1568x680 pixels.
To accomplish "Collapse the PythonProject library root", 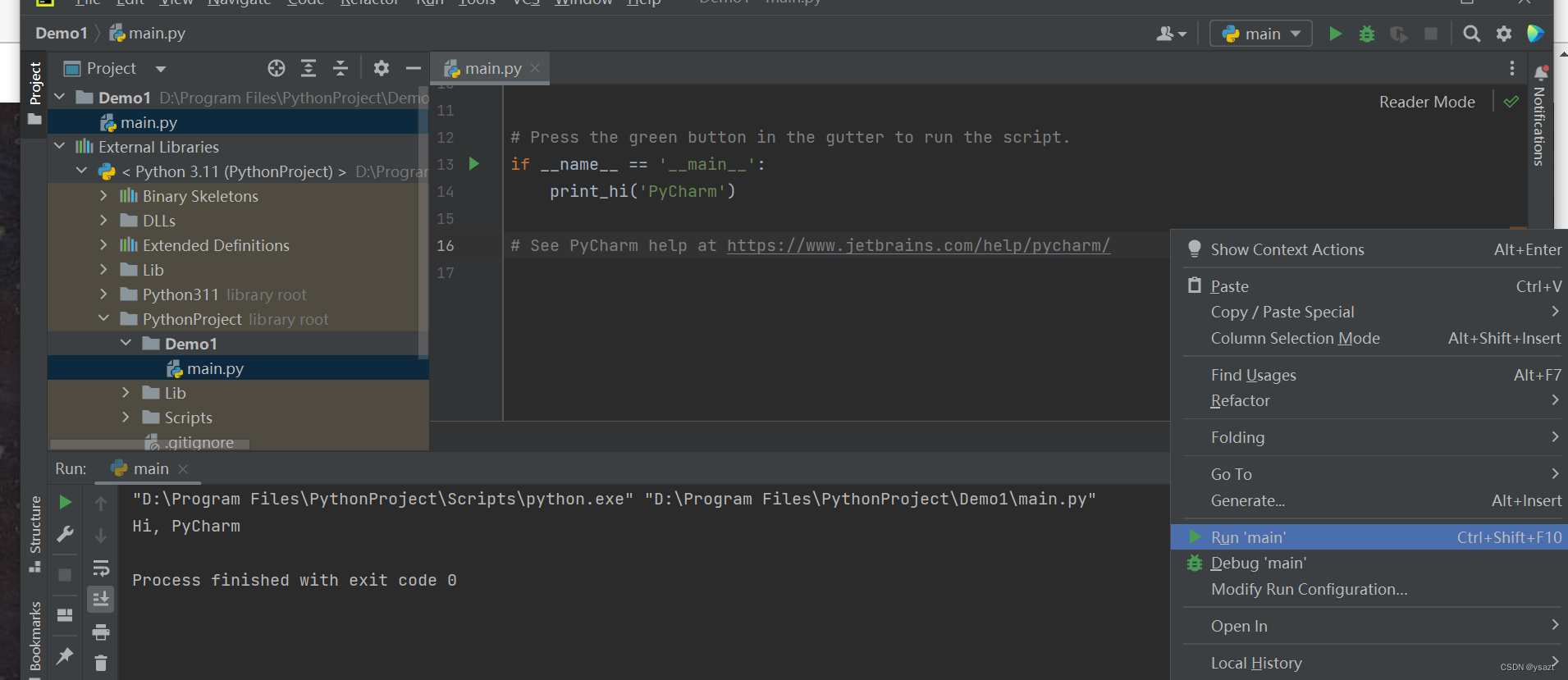I will pyautogui.click(x=103, y=318).
